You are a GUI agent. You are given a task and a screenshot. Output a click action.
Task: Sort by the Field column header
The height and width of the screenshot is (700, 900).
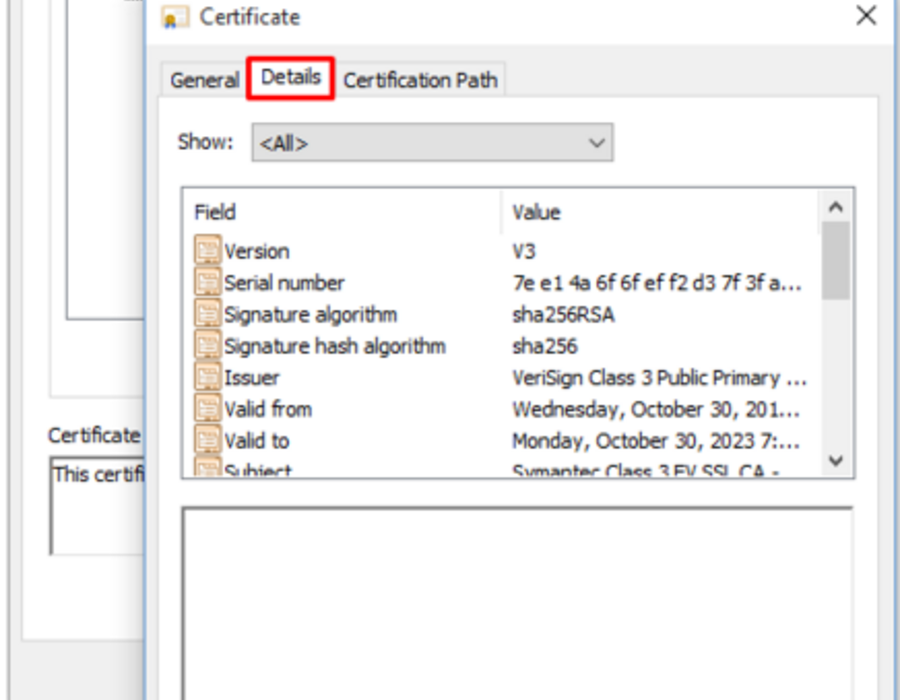342,212
